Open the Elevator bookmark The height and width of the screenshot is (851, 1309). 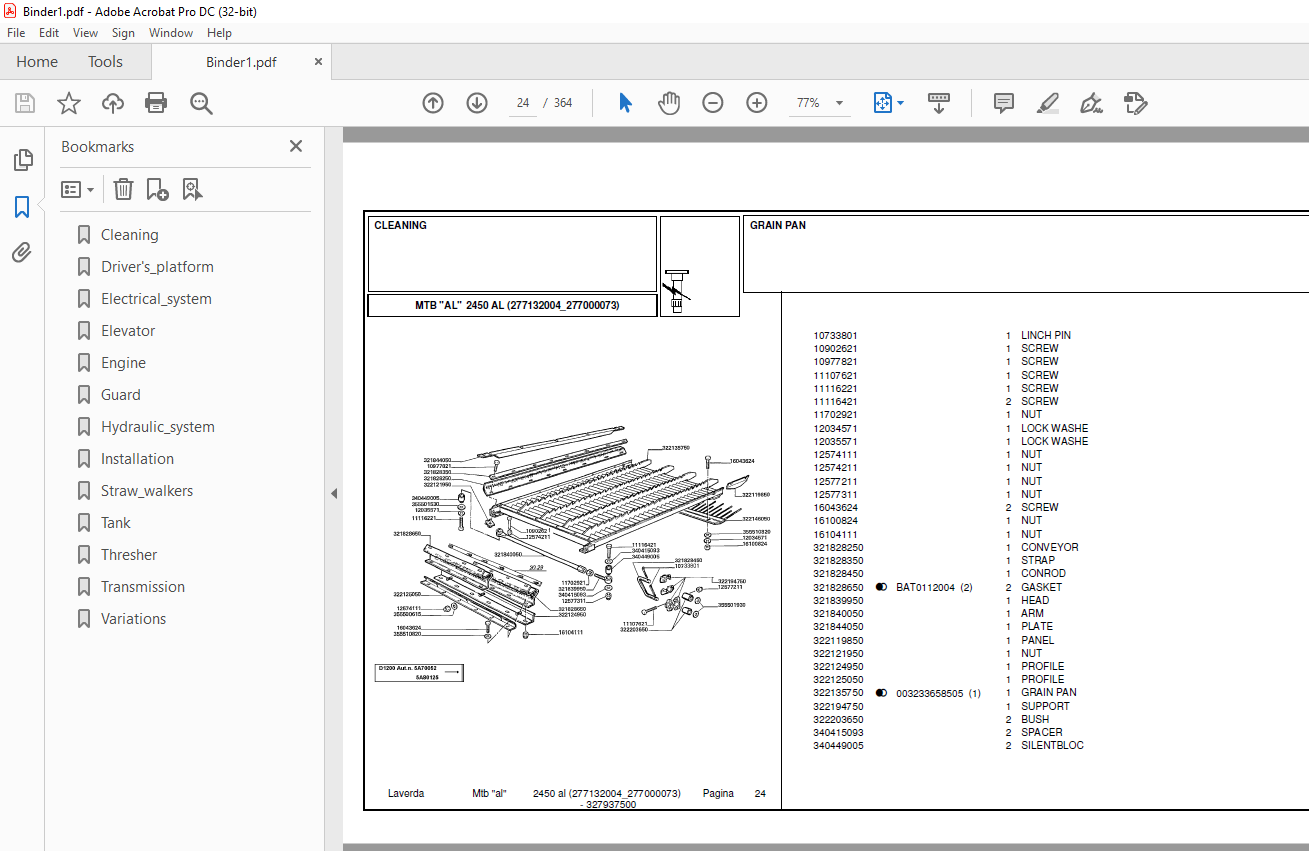point(128,331)
